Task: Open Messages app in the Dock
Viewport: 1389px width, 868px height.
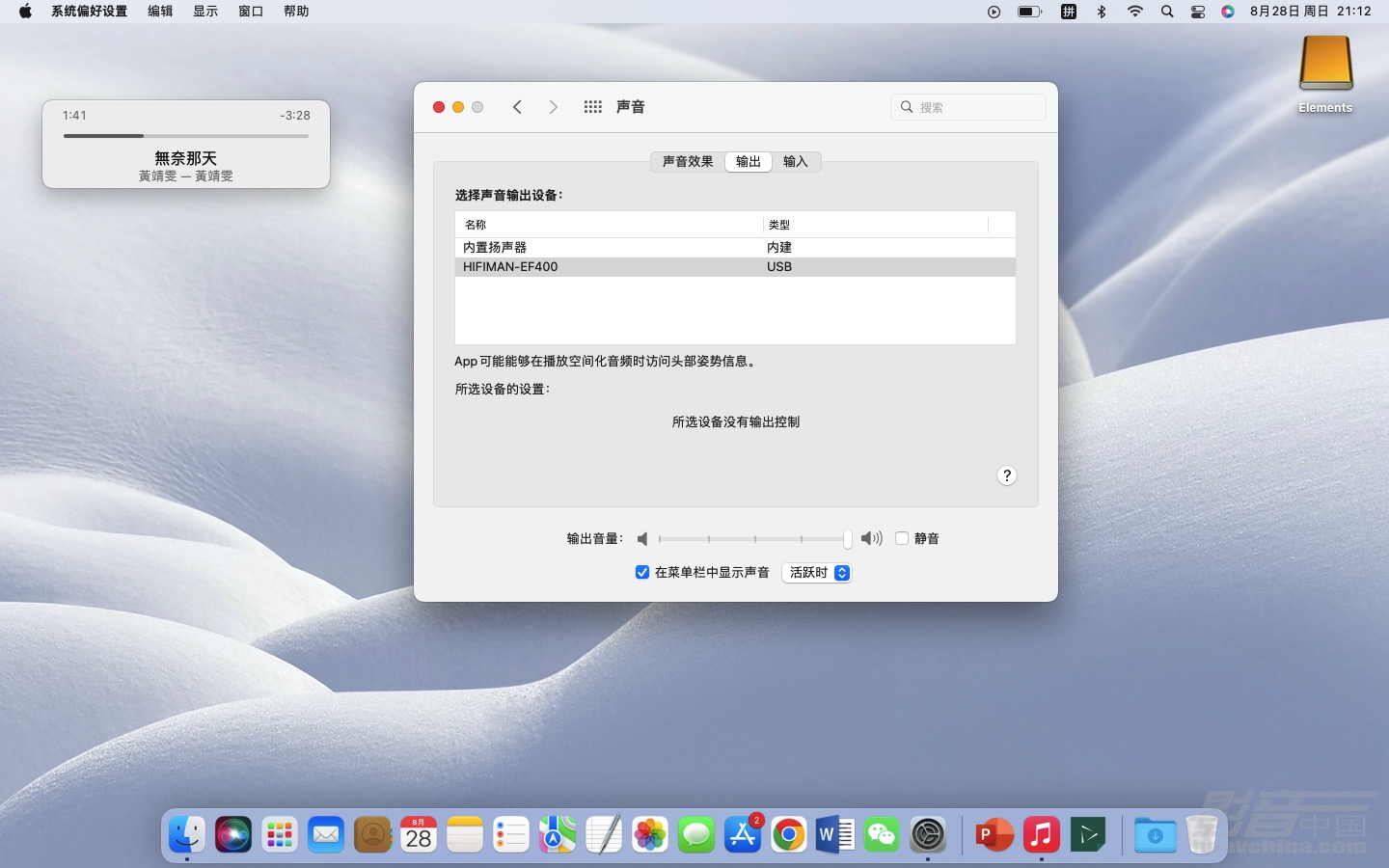Action: (x=696, y=834)
